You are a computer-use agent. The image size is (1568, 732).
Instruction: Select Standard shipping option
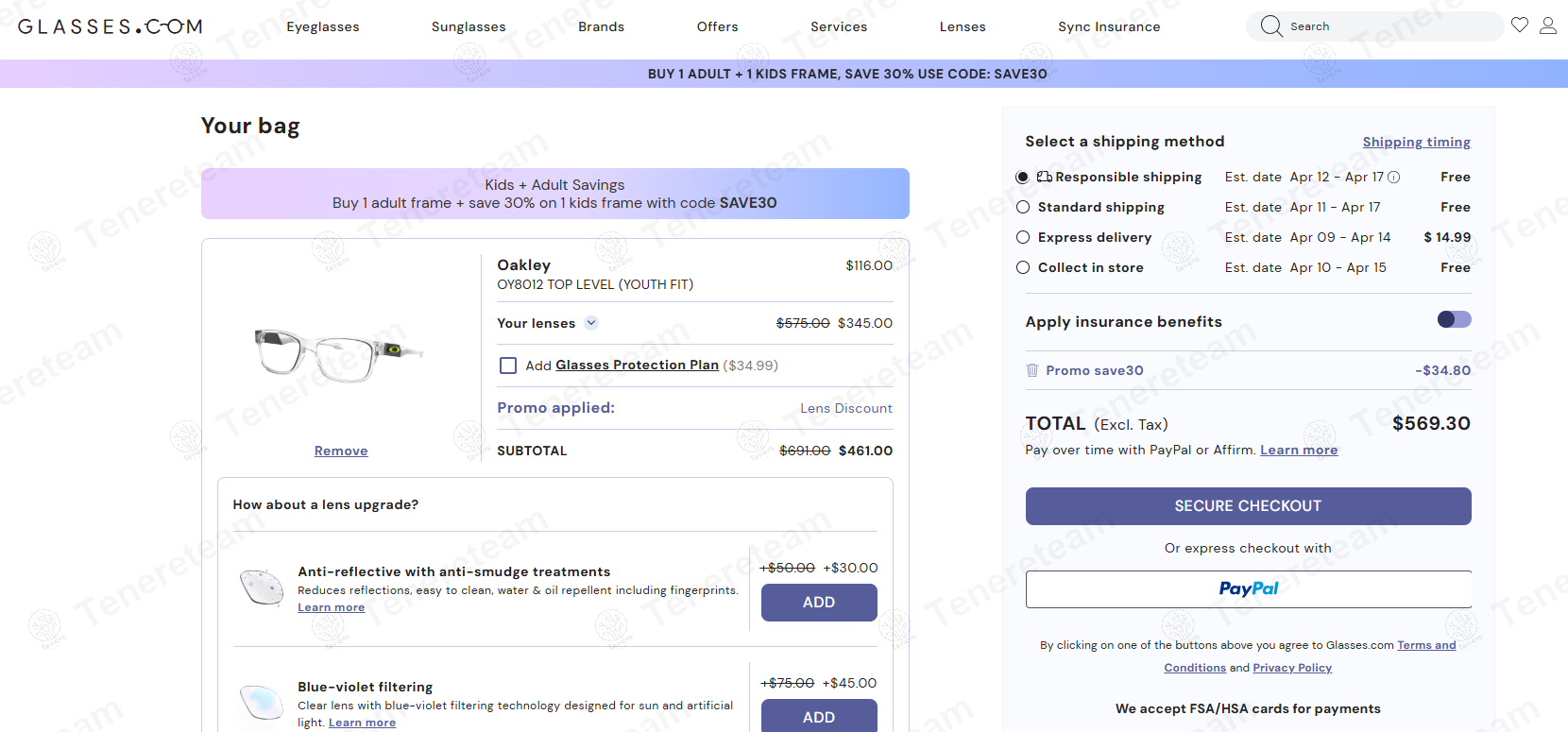1023,208
